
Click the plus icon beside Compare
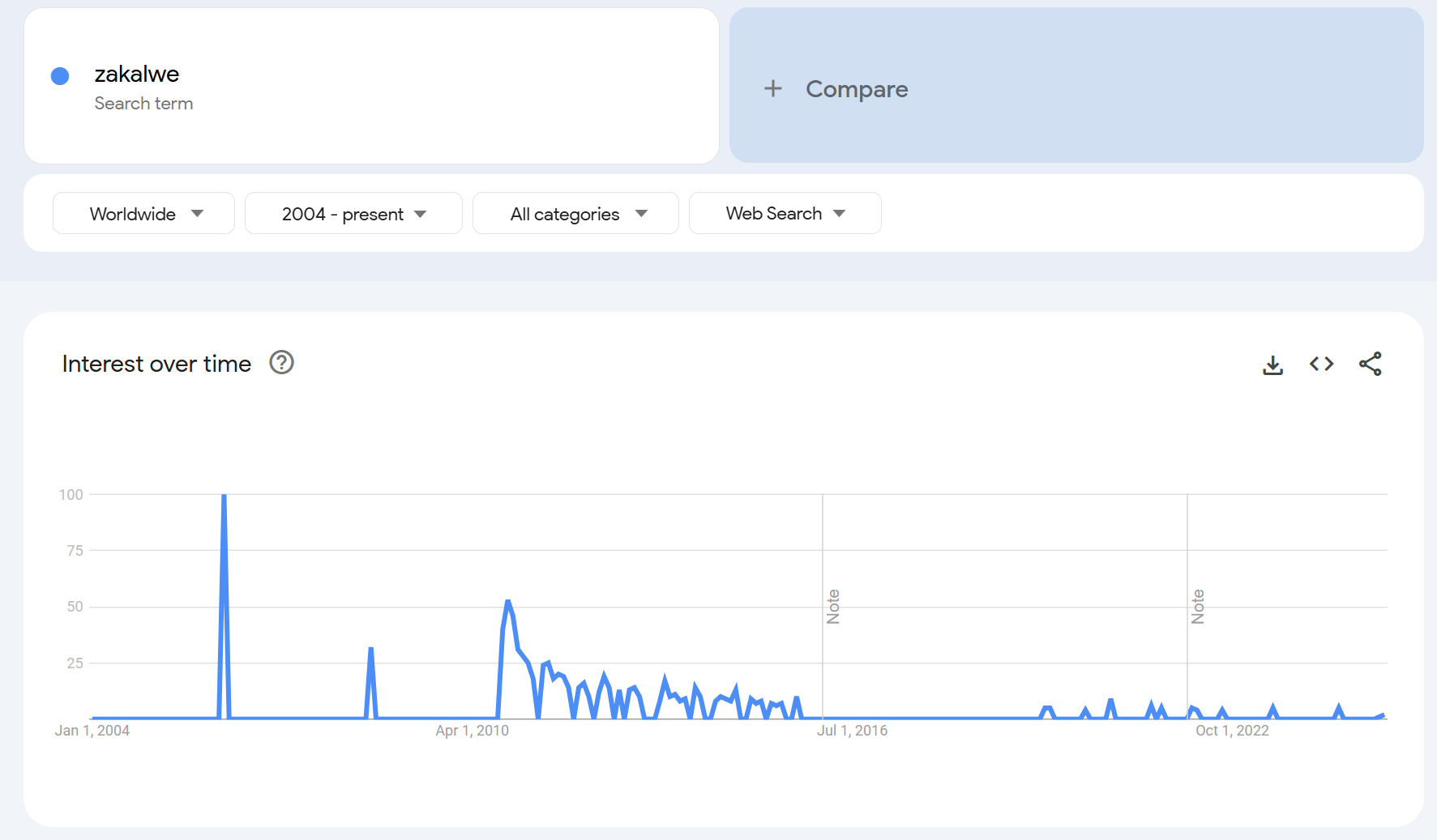pos(773,88)
